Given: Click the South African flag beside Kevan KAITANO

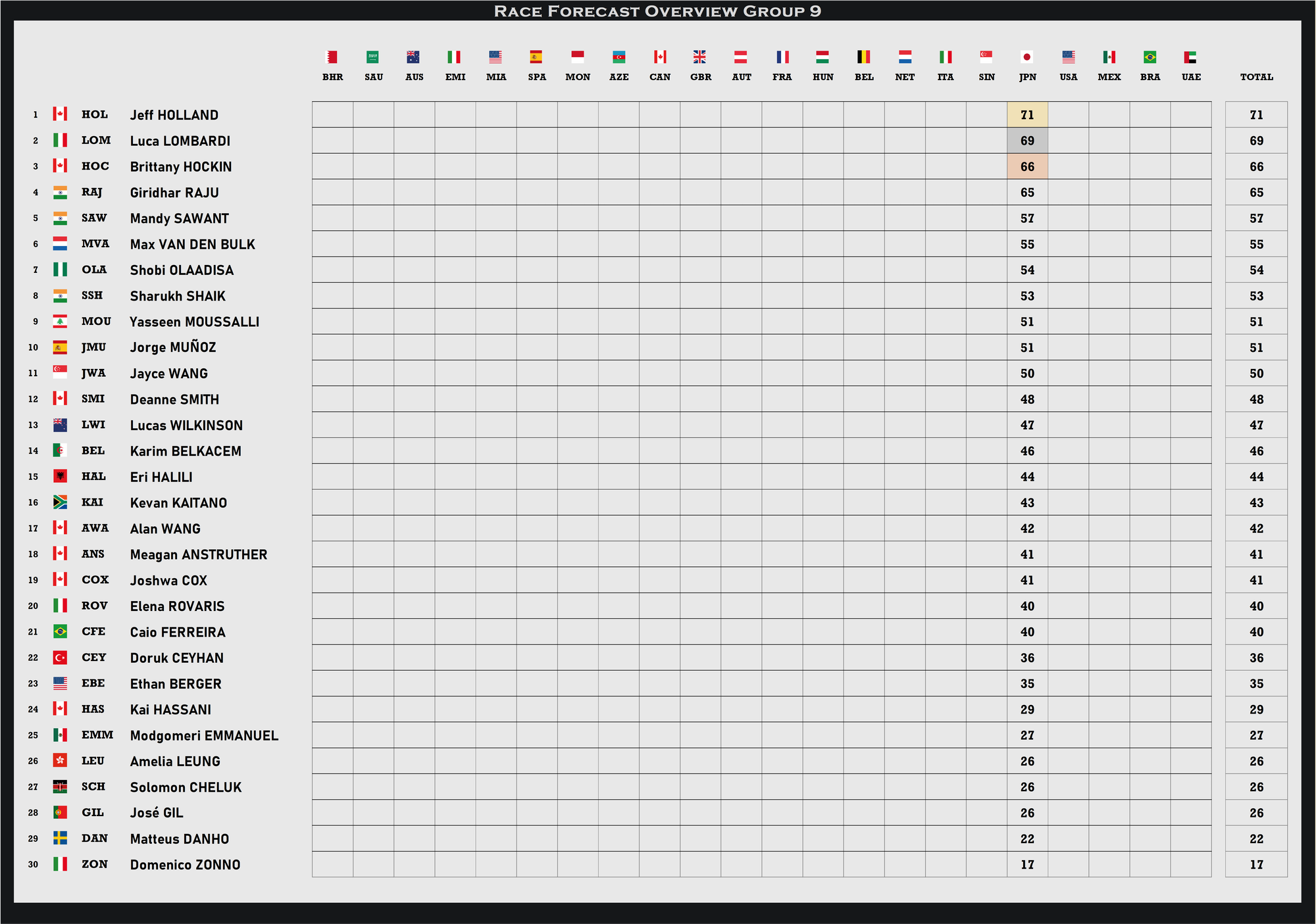Looking at the screenshot, I should 60,502.
